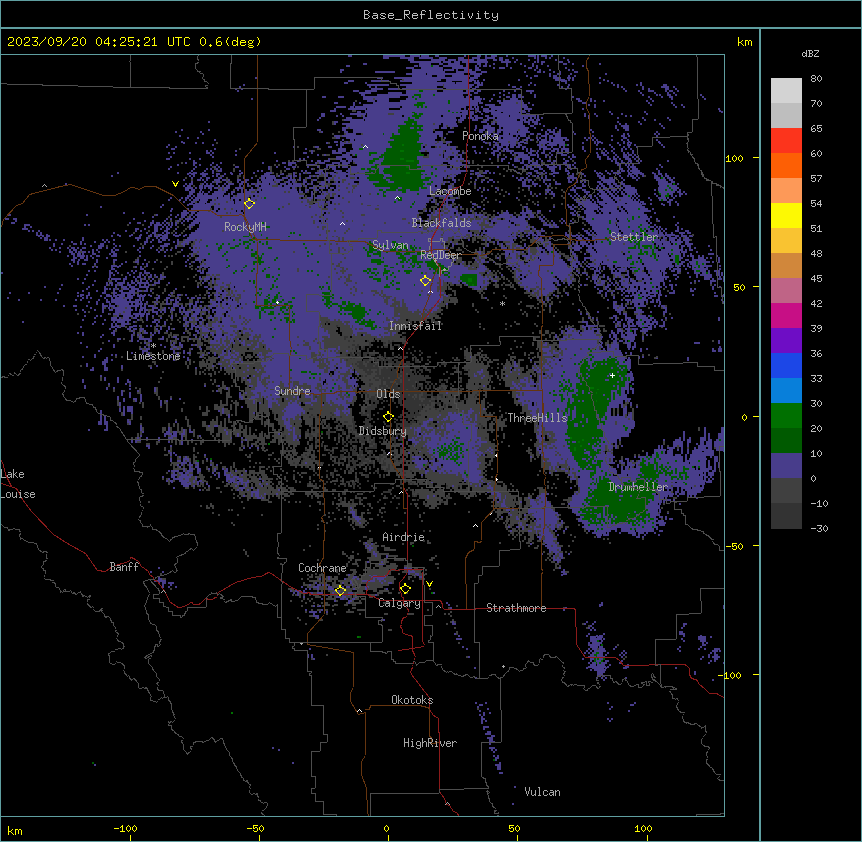Click the yellow diamond marker above RockyMH
The height and width of the screenshot is (842, 862).
pos(250,204)
